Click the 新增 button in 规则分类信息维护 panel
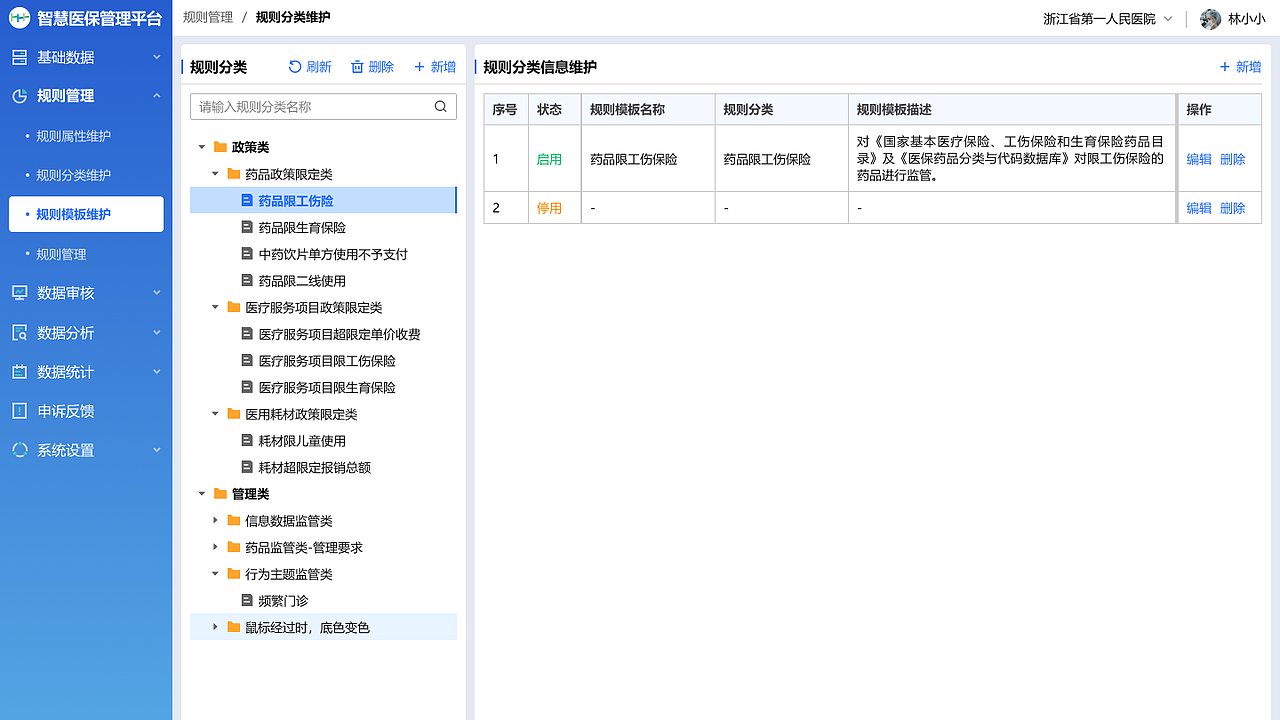 1238,66
